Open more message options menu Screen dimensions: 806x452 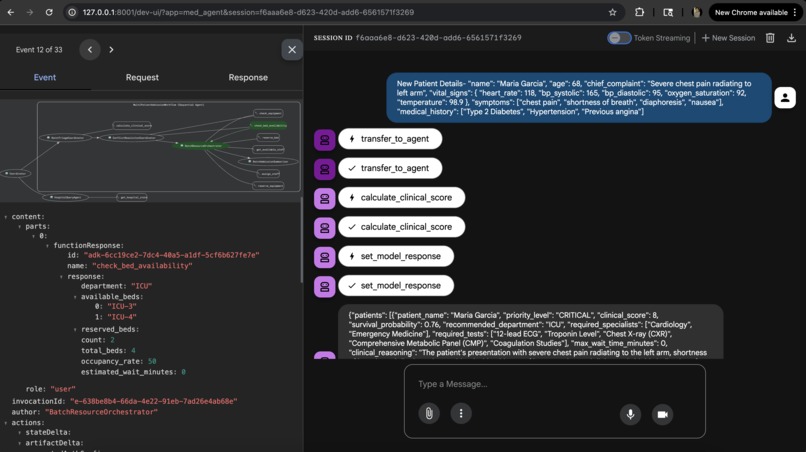tap(461, 413)
